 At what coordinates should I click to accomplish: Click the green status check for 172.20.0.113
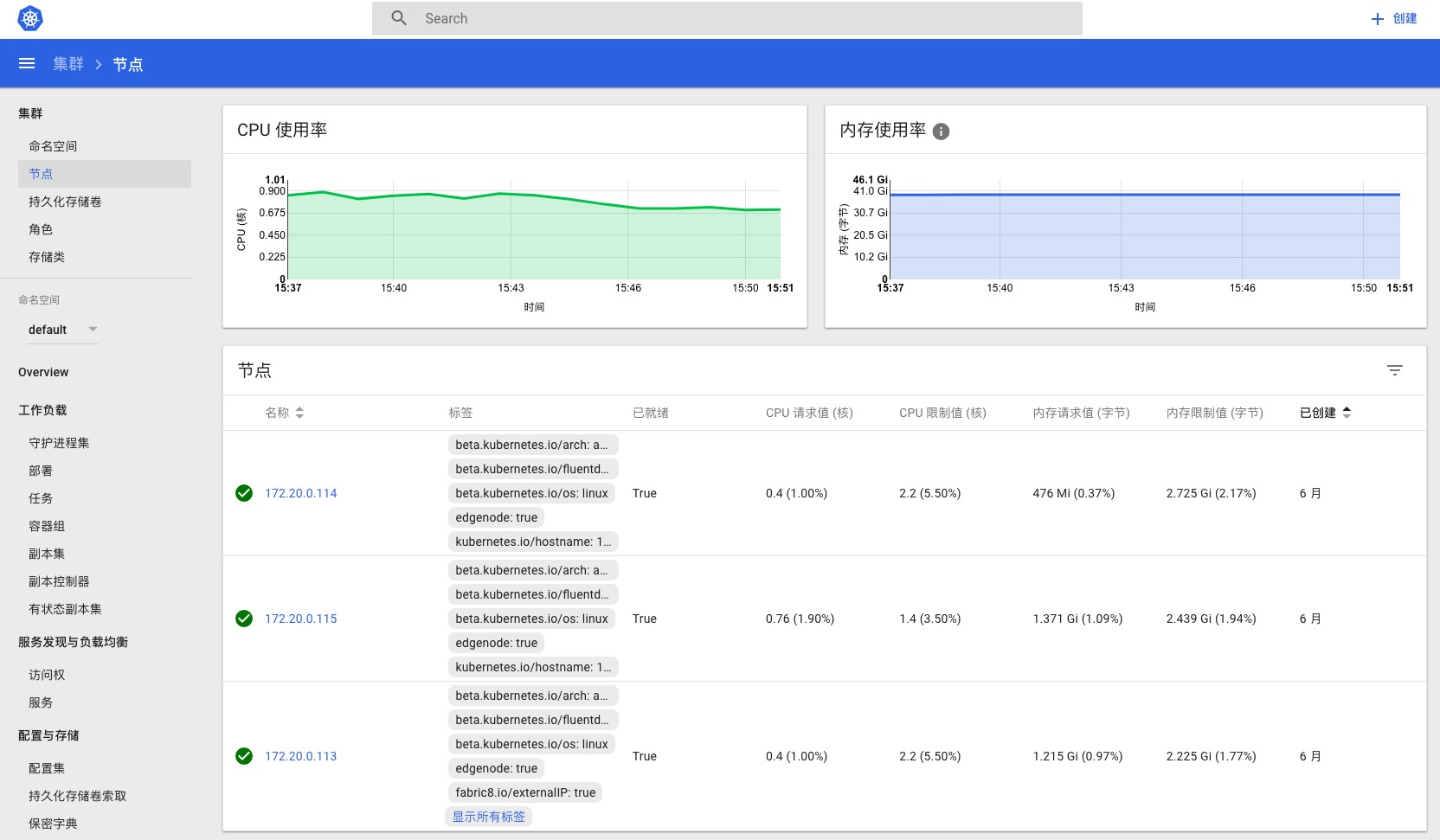click(244, 755)
